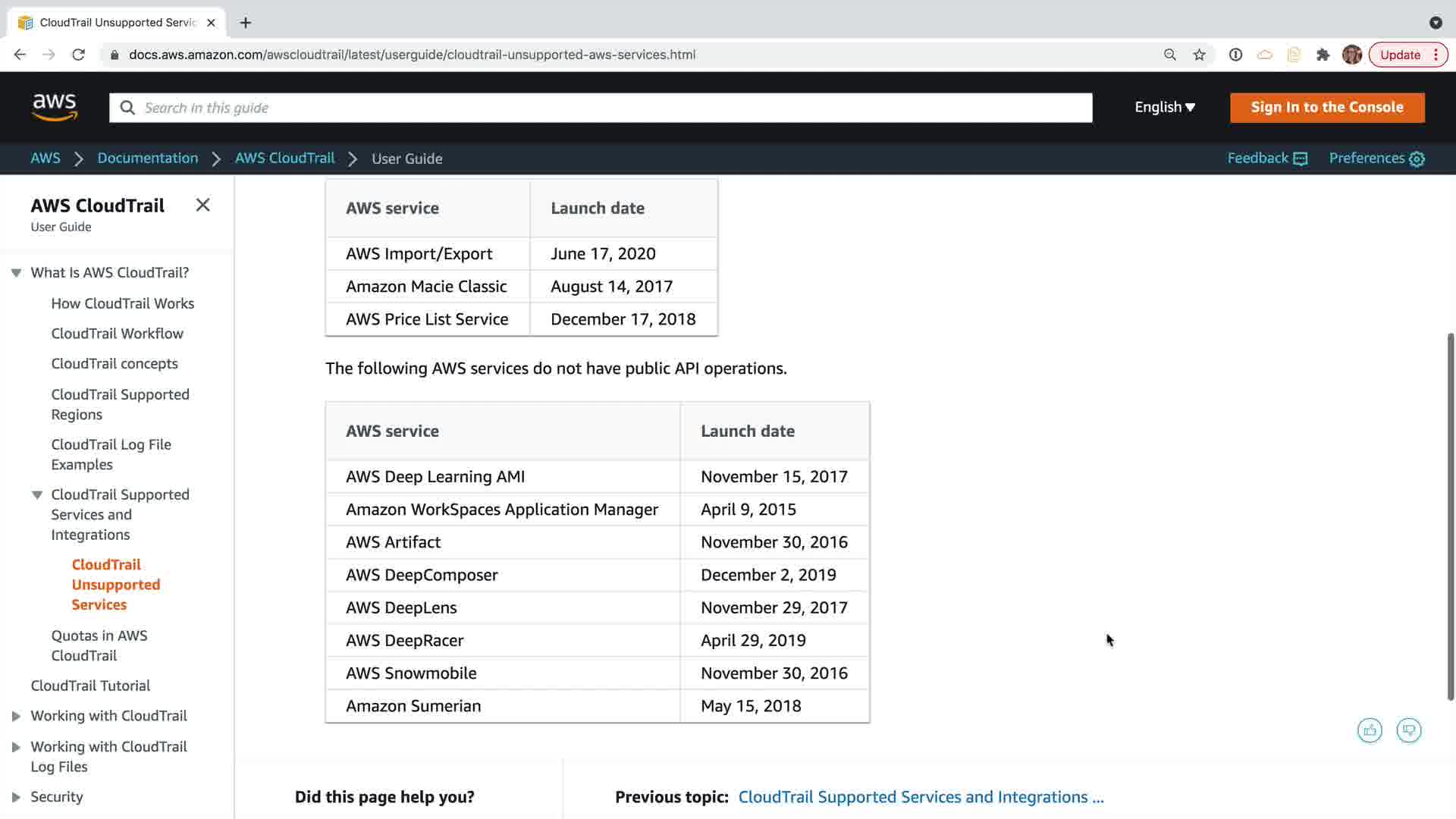The width and height of the screenshot is (1456, 819).
Task: Expand the Security section
Action: click(x=16, y=797)
